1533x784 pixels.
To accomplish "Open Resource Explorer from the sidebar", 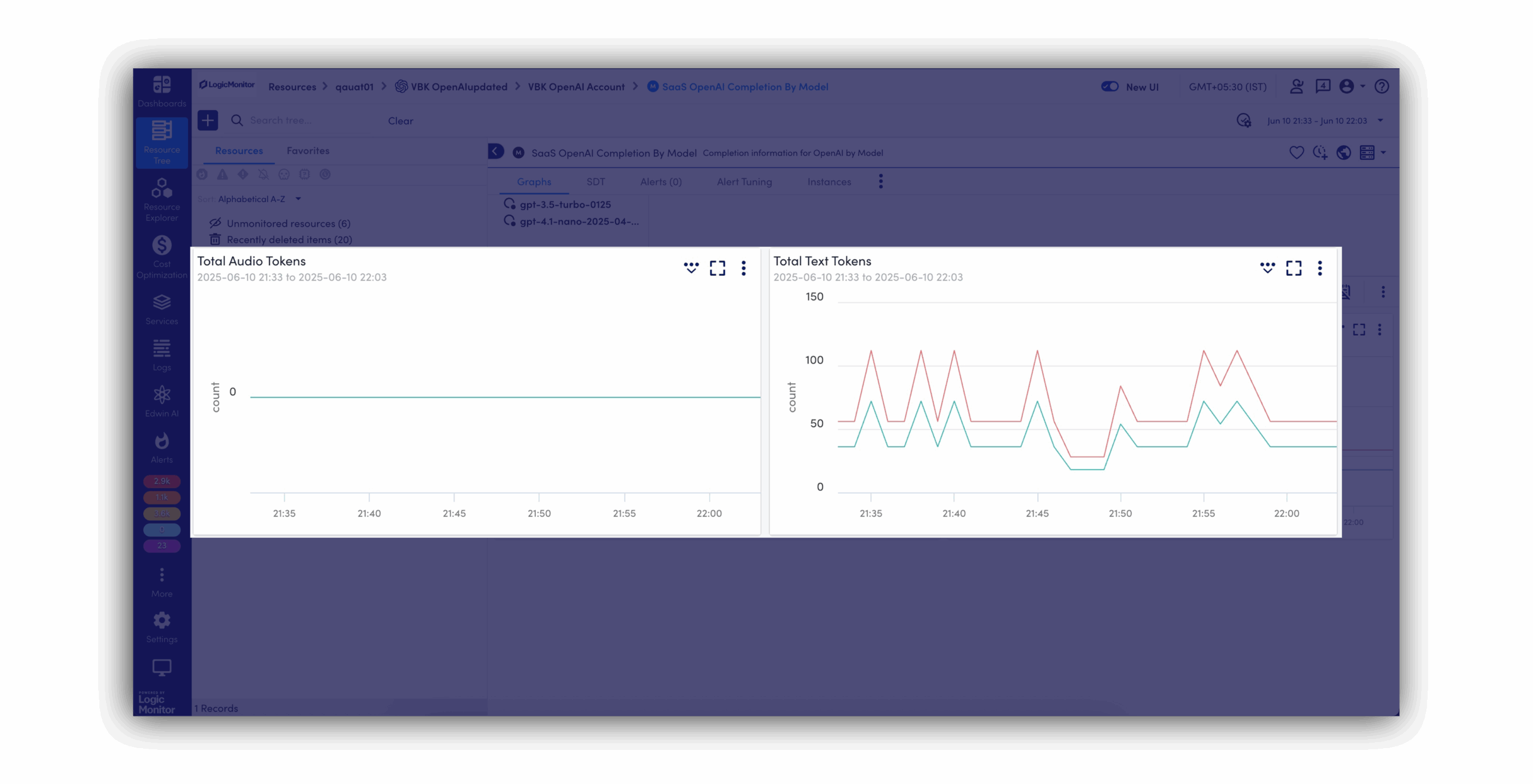I will (162, 200).
